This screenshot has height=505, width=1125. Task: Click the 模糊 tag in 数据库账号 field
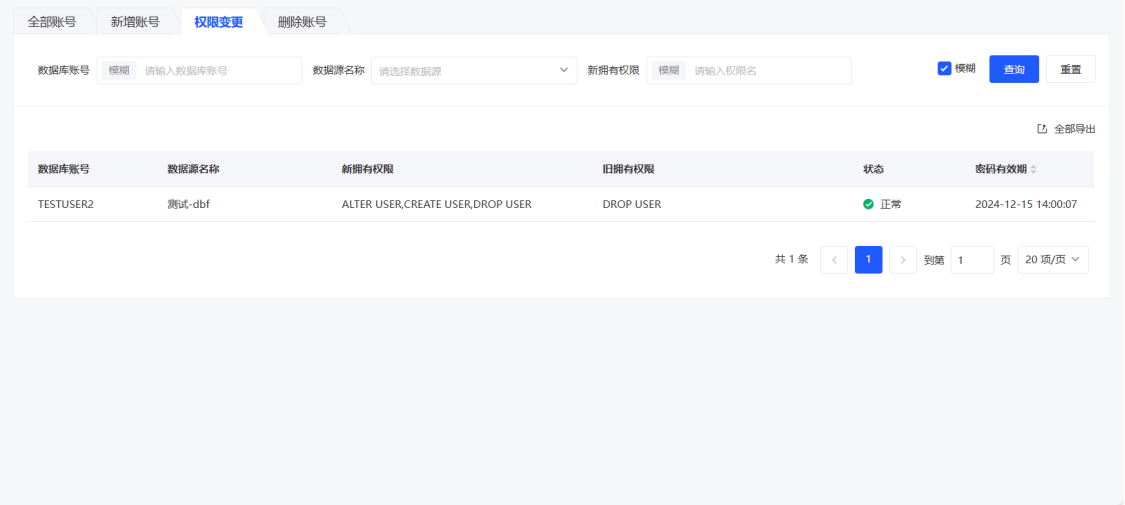click(119, 70)
